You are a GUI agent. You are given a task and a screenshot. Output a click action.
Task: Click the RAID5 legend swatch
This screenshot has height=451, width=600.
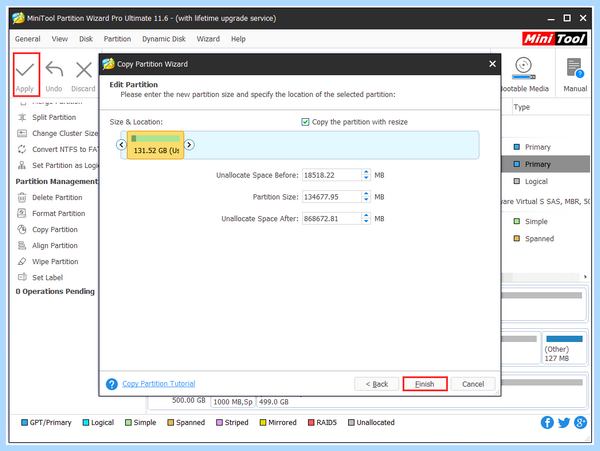click(311, 423)
